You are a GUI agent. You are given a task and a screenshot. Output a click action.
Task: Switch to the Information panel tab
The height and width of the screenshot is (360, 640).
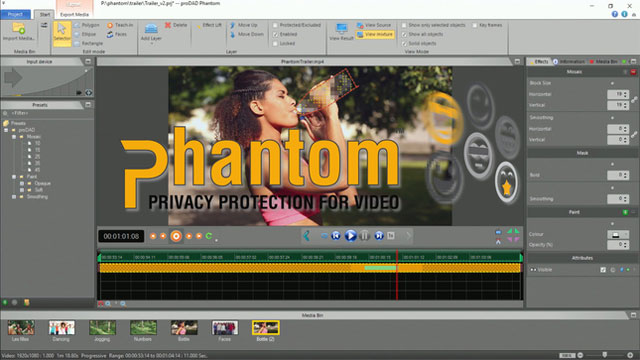click(569, 62)
